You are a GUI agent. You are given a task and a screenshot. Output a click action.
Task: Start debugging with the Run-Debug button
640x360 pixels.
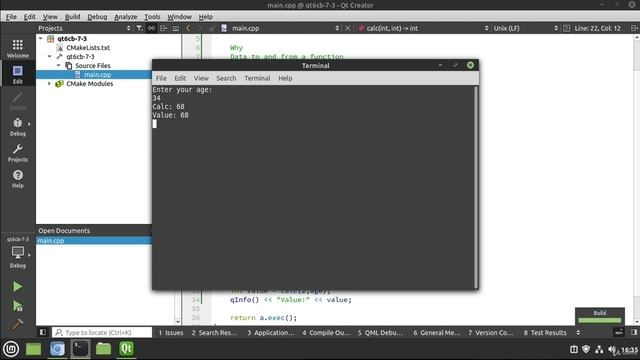[18, 306]
